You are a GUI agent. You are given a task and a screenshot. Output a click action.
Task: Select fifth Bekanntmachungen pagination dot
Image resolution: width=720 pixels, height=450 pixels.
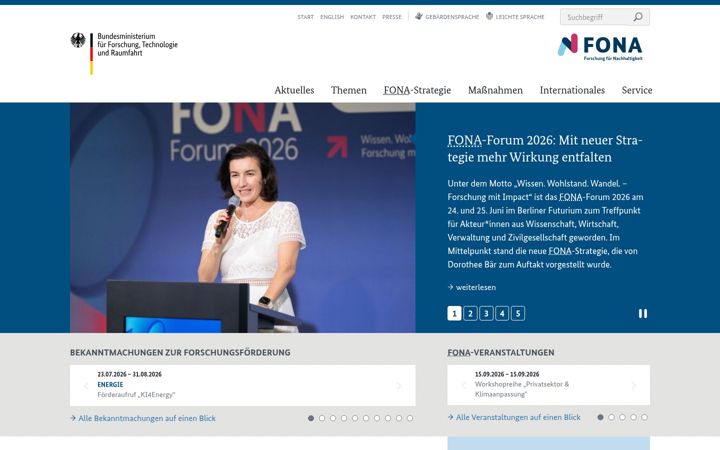click(x=355, y=418)
